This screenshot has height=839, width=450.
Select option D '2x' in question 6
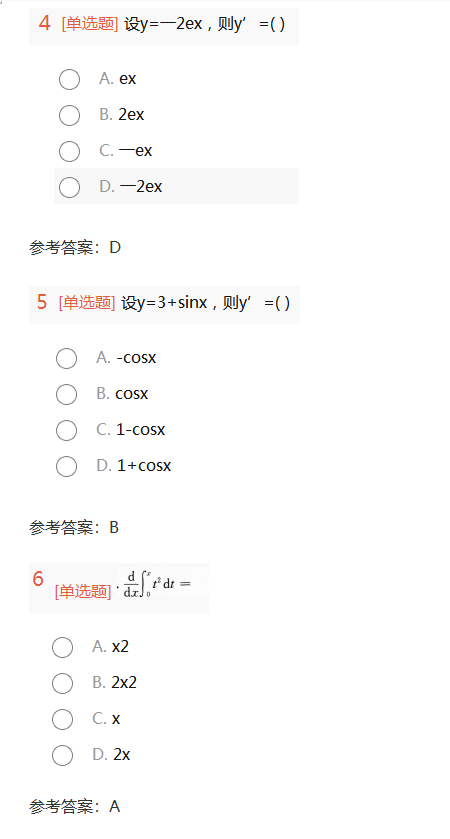tap(63, 755)
